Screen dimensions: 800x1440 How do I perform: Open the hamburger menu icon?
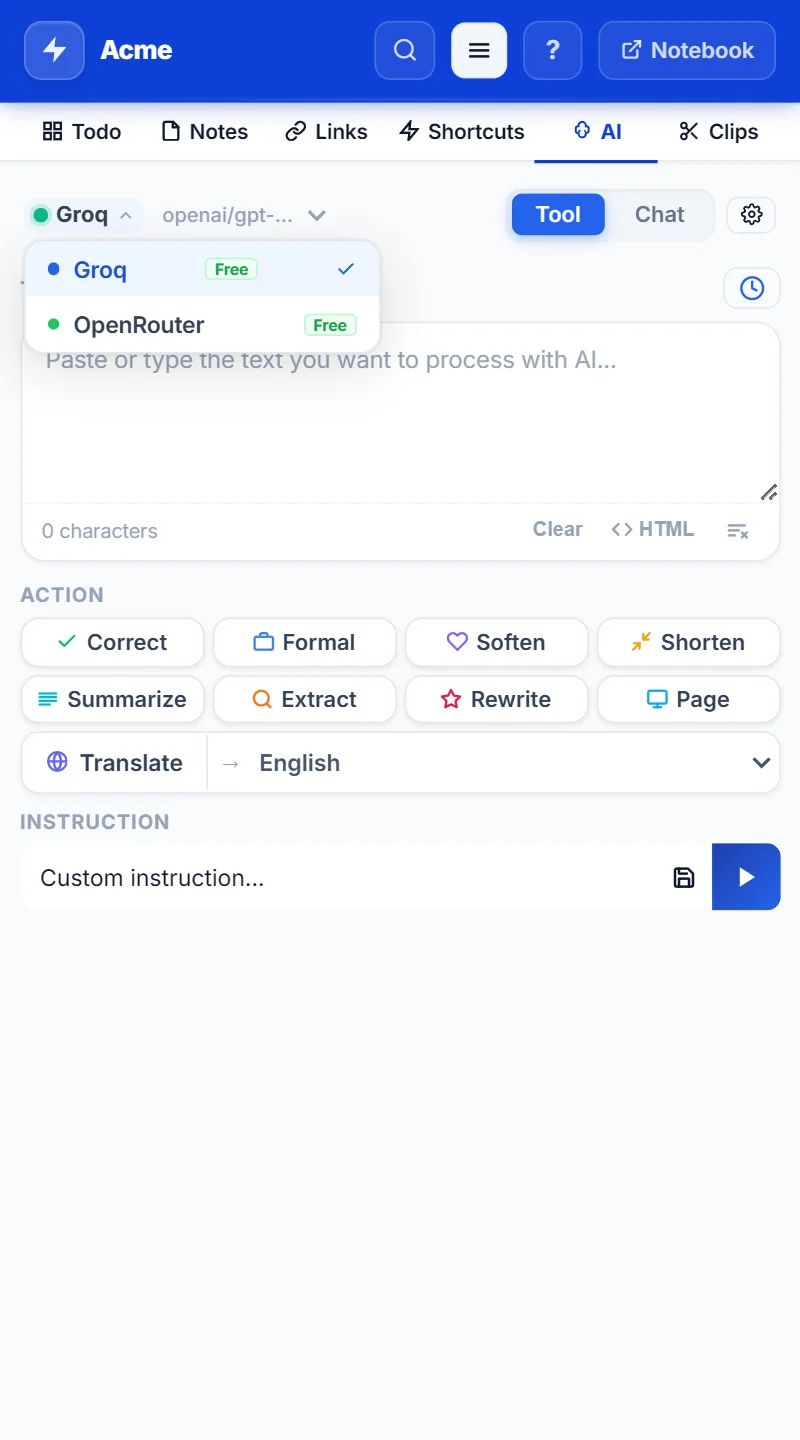point(479,50)
